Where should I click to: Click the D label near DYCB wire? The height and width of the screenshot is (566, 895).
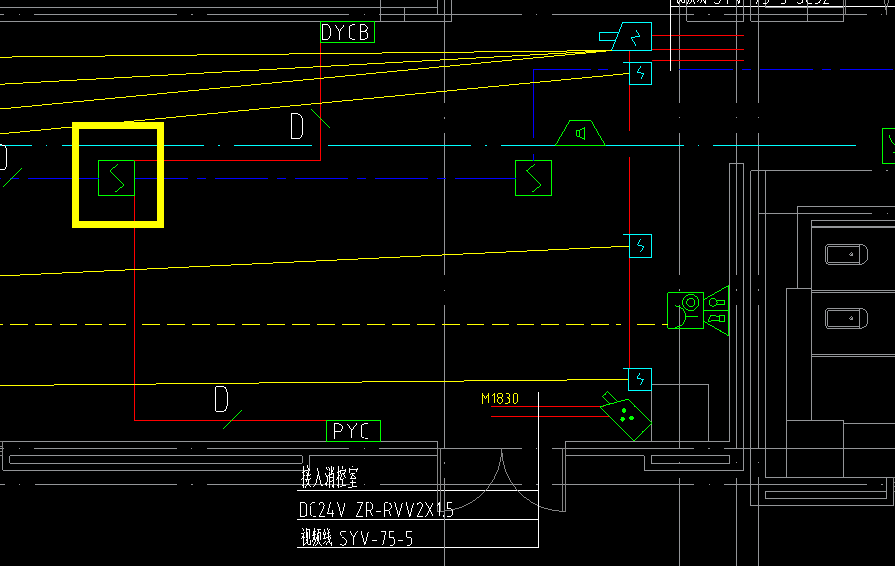pyautogui.click(x=297, y=126)
